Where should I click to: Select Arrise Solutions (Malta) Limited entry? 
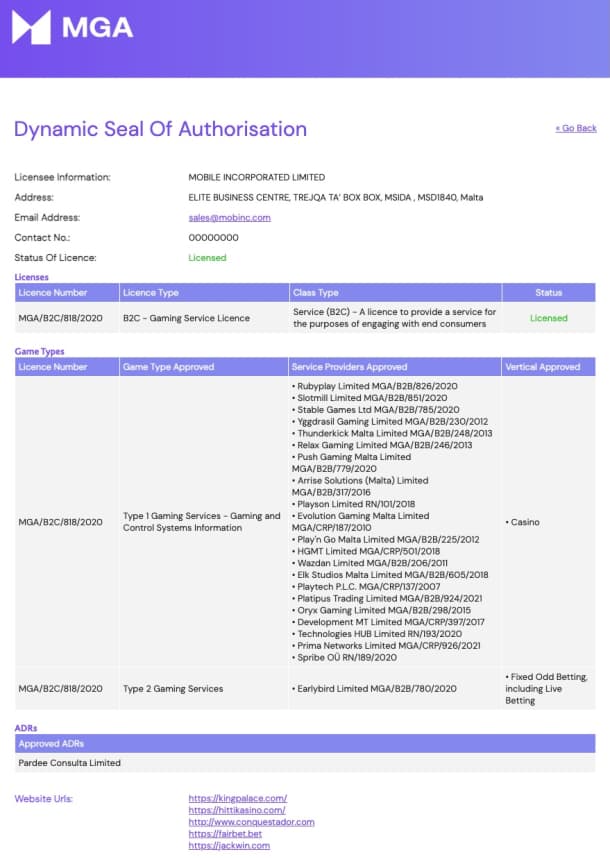360,486
